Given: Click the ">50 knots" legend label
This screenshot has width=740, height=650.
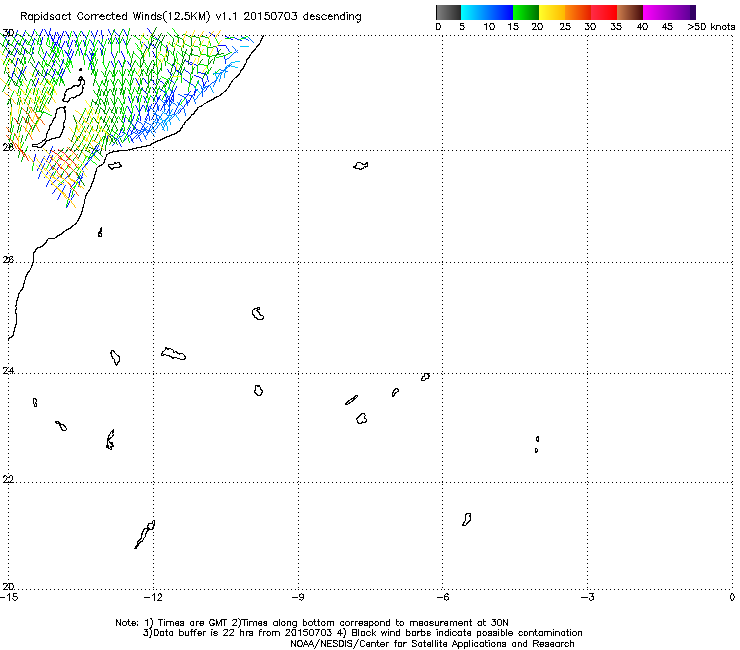Looking at the screenshot, I should pos(711,27).
